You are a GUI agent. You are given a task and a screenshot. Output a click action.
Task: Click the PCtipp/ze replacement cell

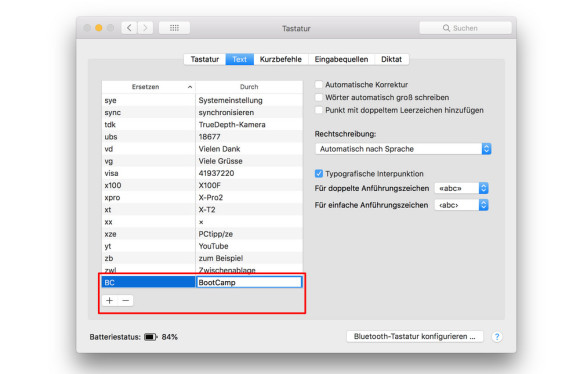[x=249, y=234]
